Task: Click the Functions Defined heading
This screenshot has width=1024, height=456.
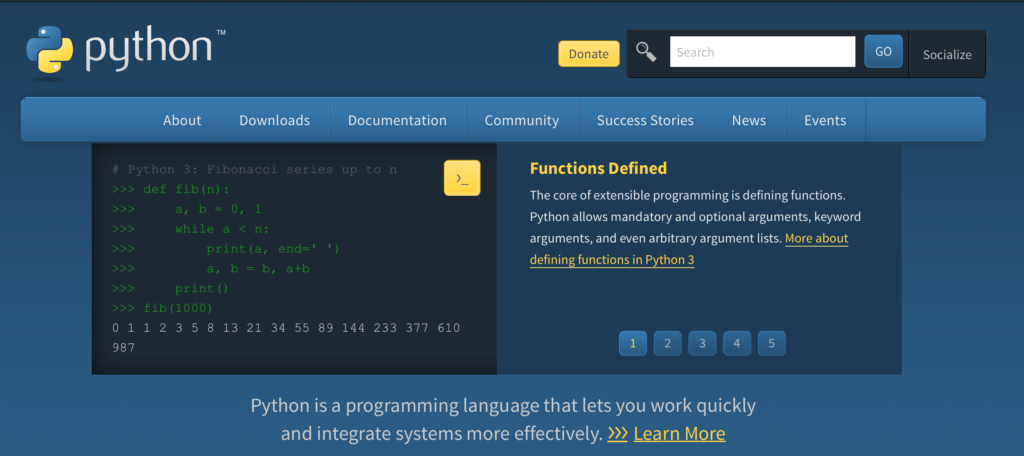Action: coord(598,169)
